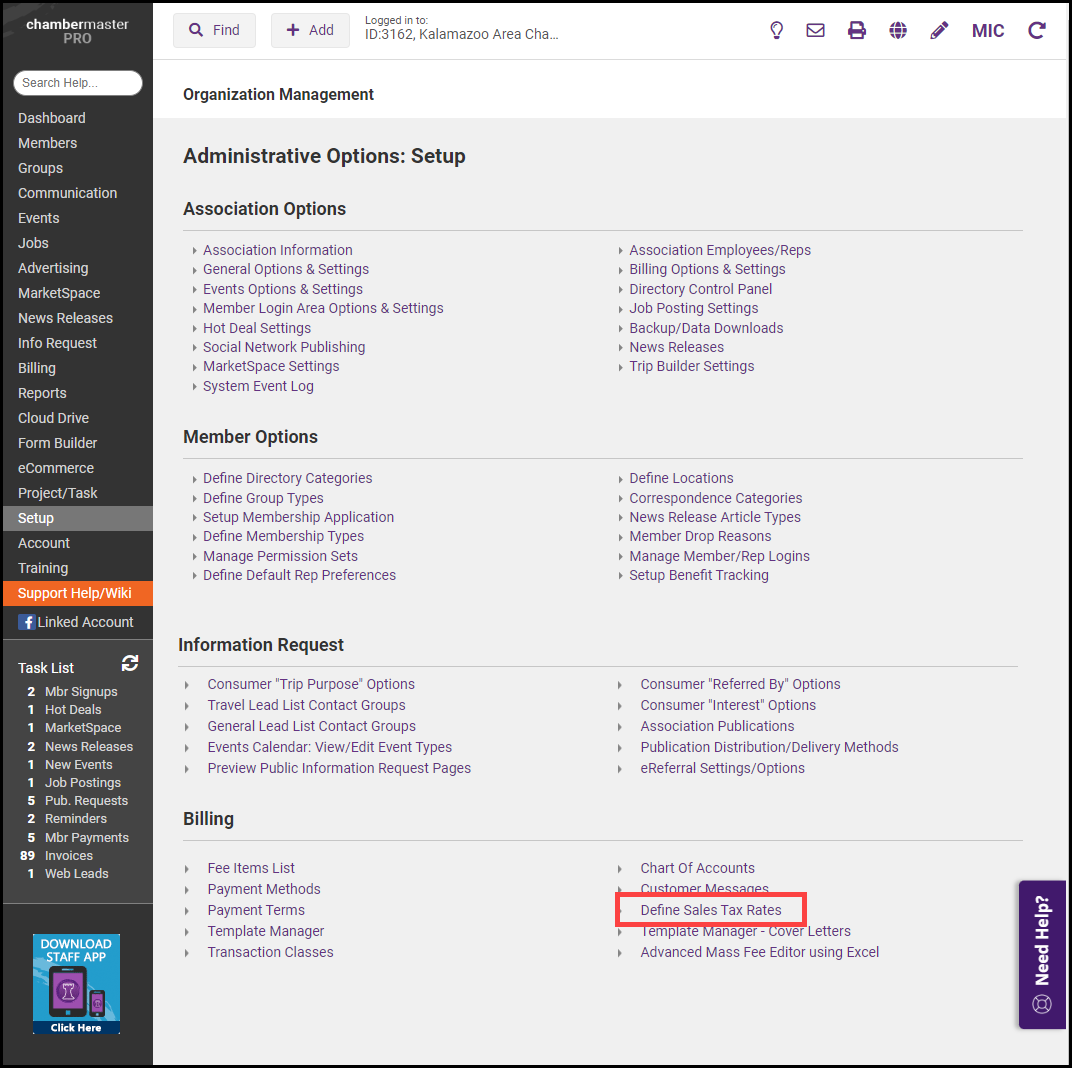Open Define Sales Tax Rates link
The image size is (1072, 1068).
(711, 910)
